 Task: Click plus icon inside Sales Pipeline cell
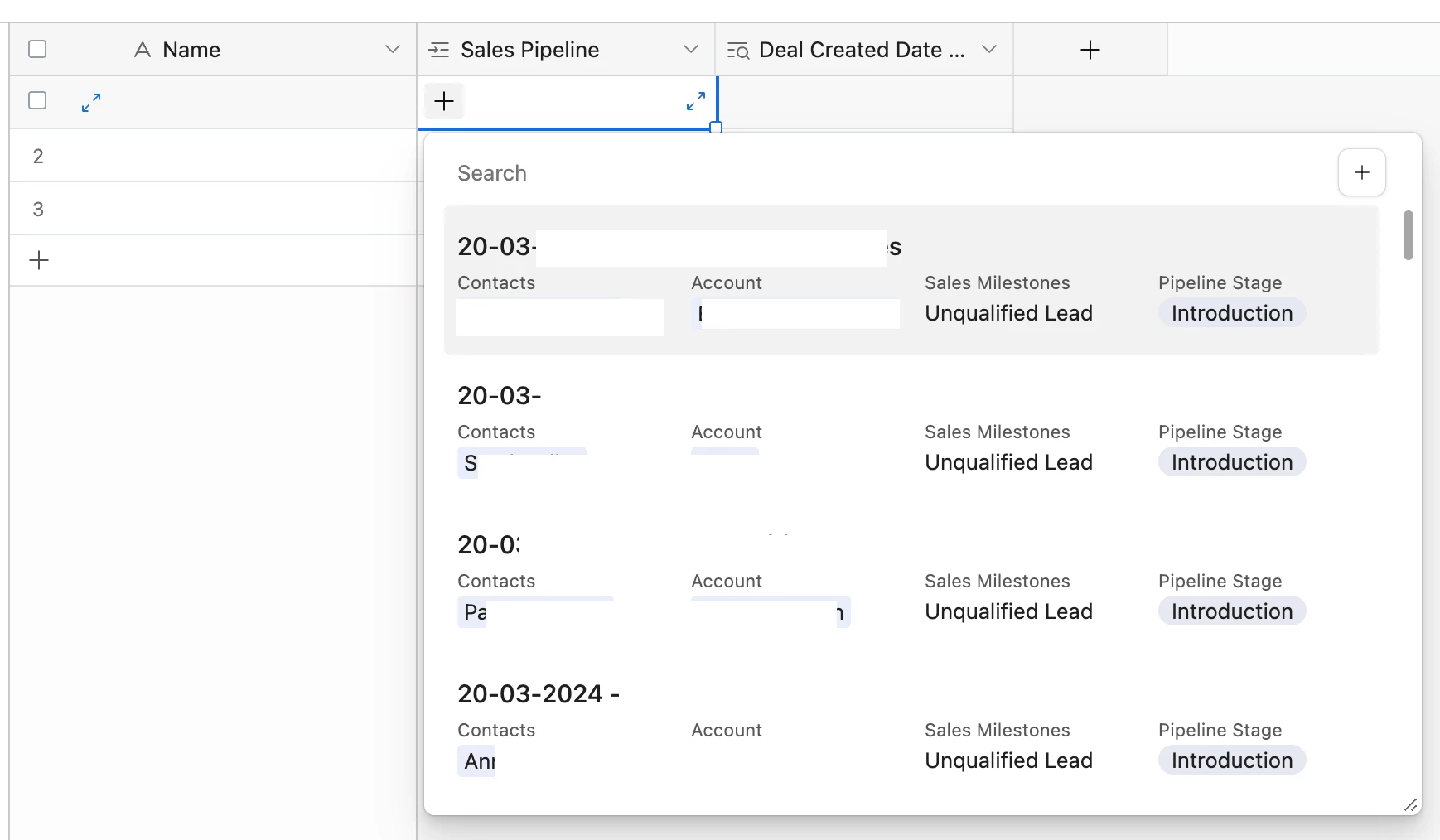tap(444, 101)
